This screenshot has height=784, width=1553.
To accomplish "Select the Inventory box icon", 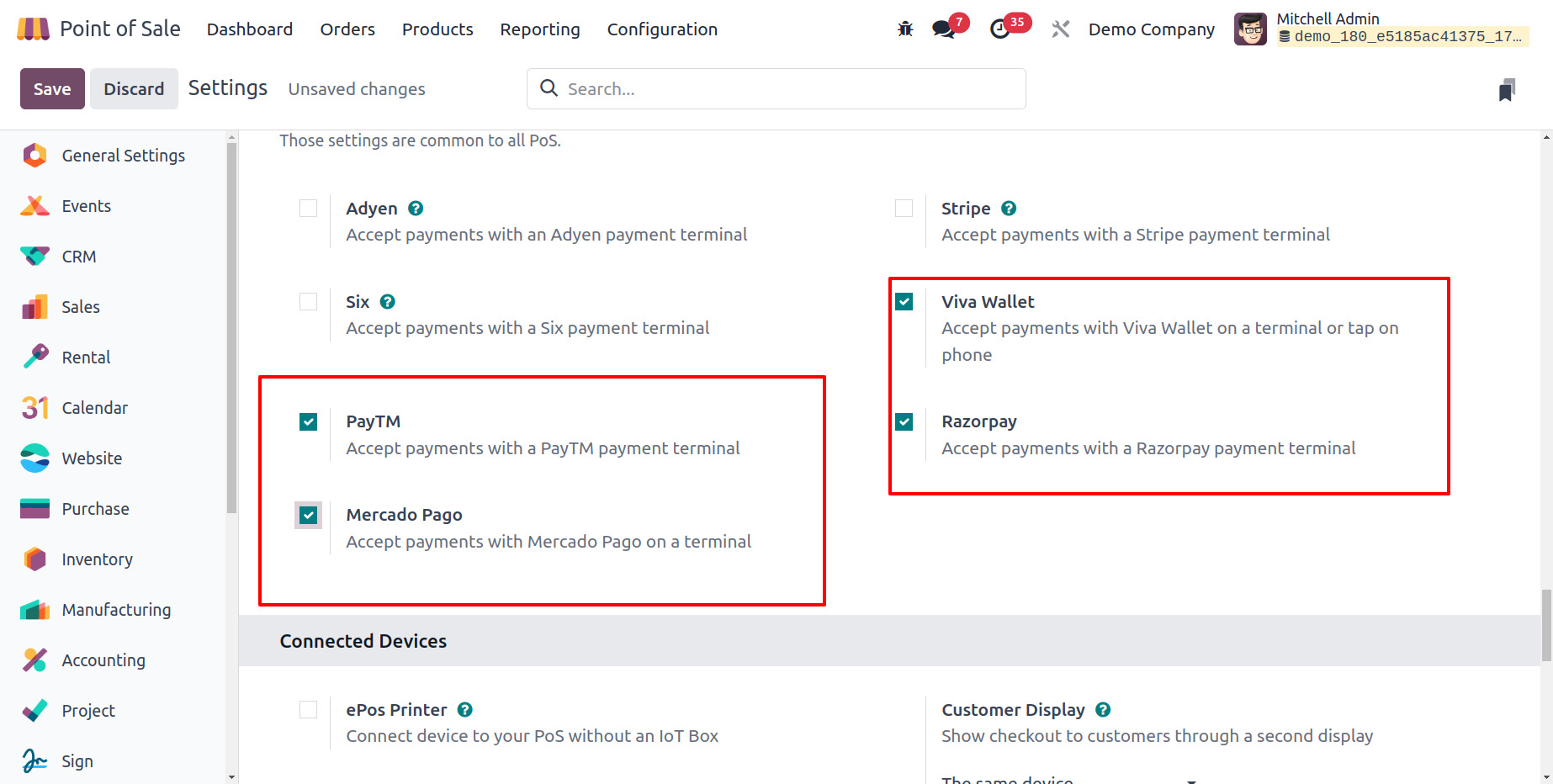I will tap(34, 559).
